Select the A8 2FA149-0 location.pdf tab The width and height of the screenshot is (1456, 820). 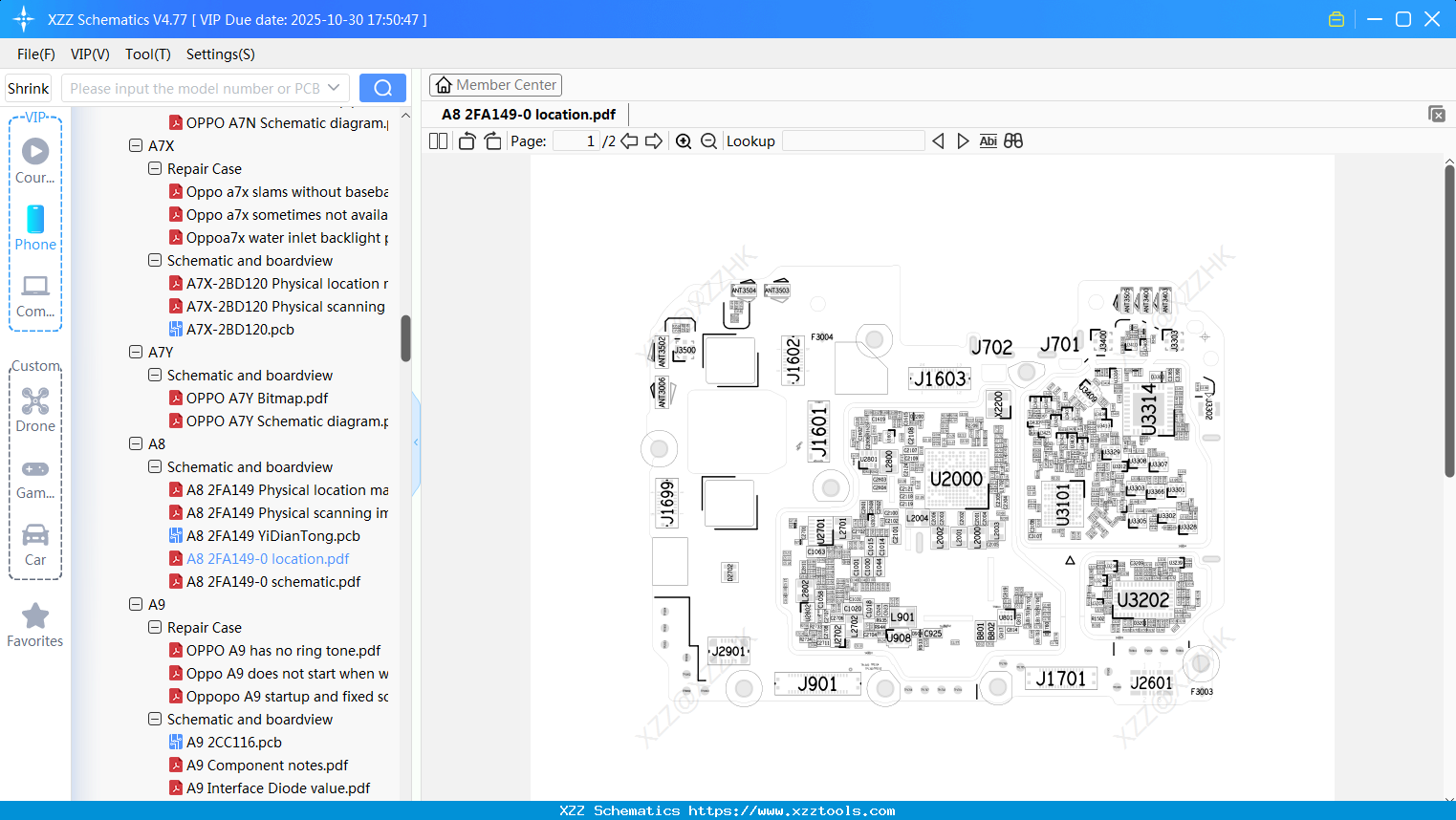point(529,115)
